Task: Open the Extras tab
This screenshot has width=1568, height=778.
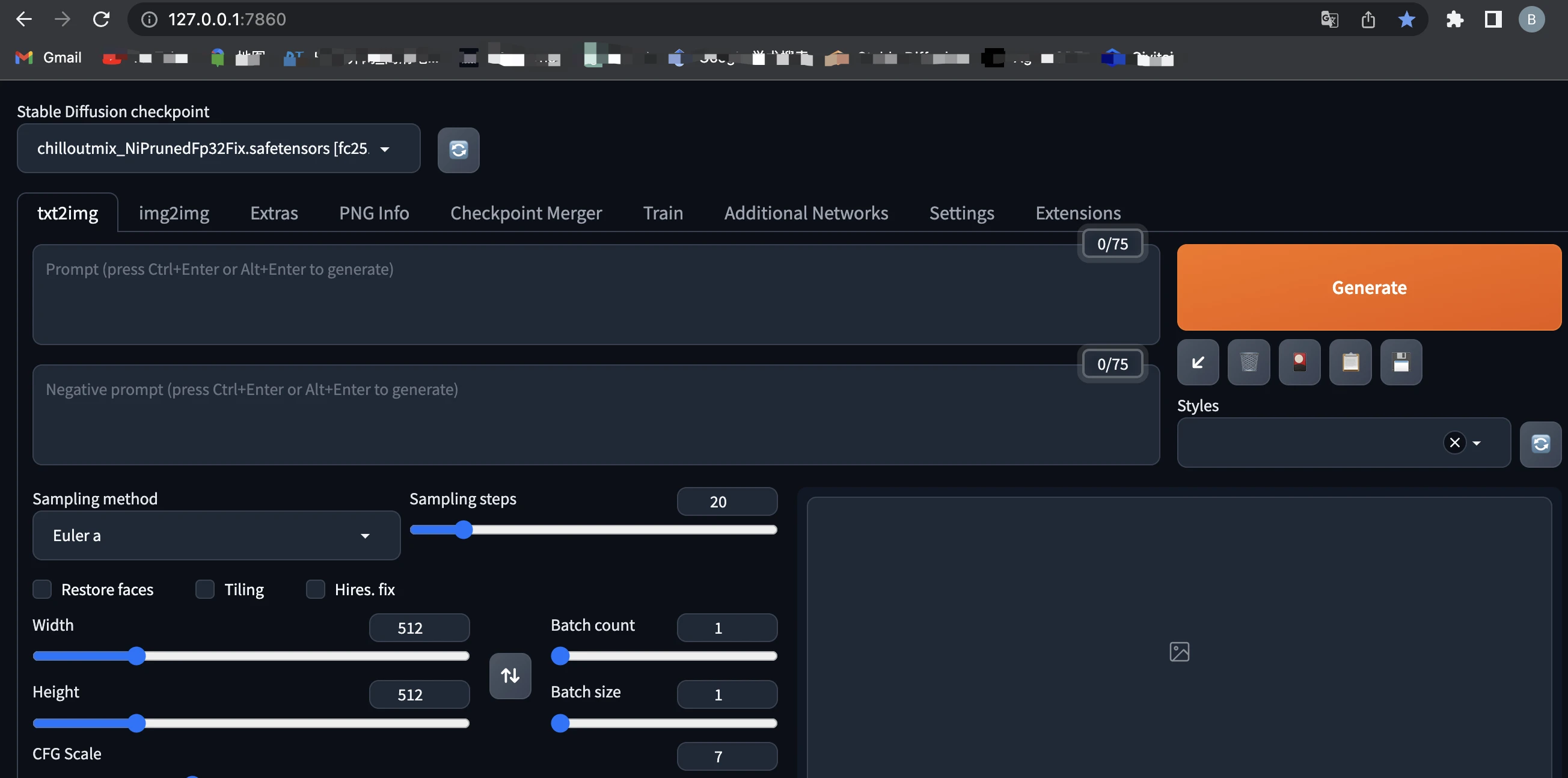Action: tap(274, 213)
